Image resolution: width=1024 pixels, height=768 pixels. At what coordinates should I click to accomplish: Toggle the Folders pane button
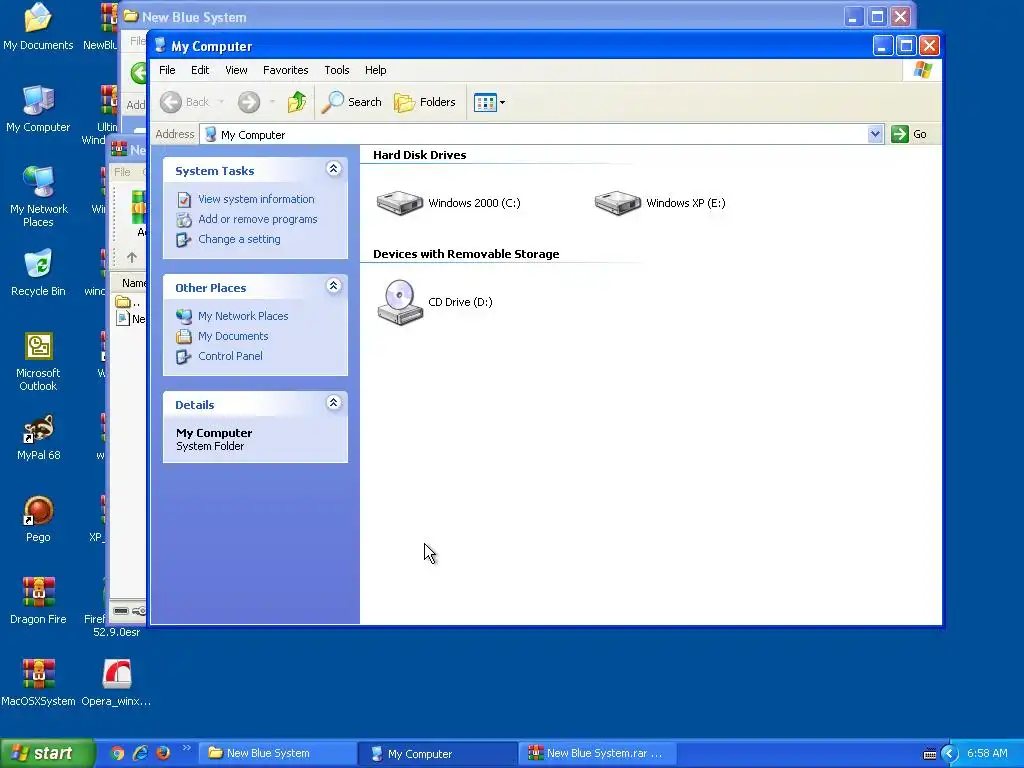pos(424,102)
